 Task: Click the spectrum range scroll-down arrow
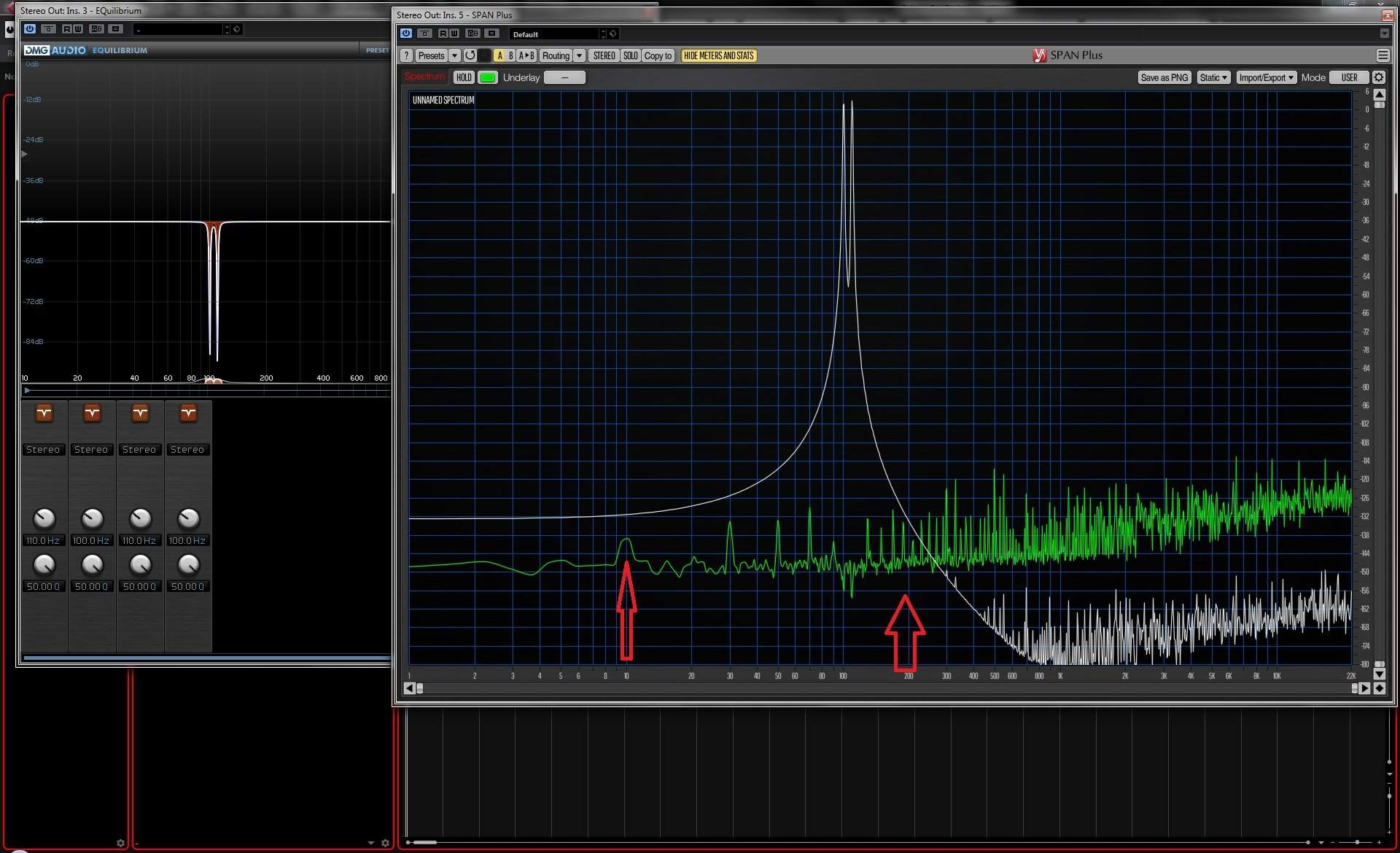point(1380,674)
